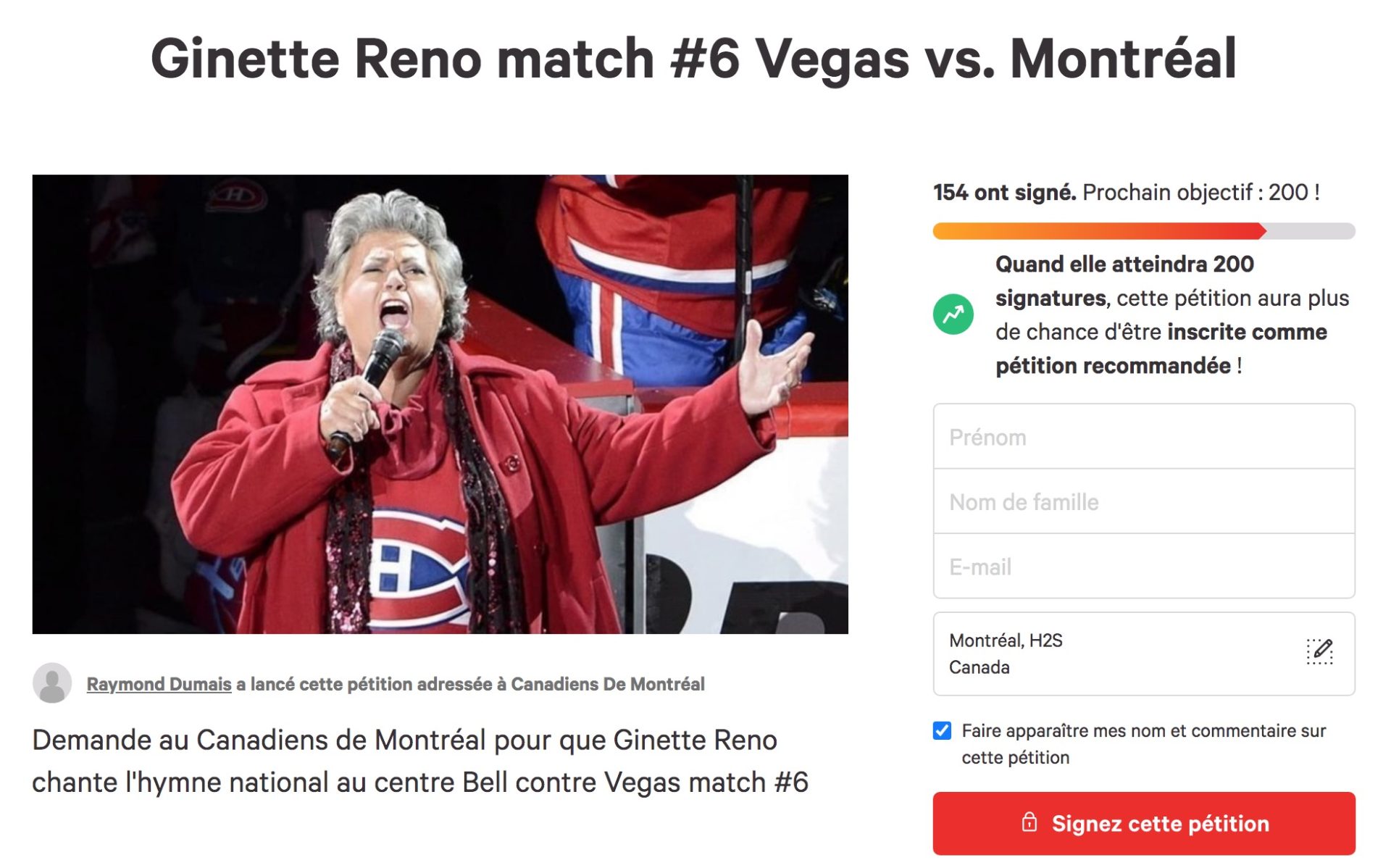Focus the Nom de famille field
This screenshot has height=868, width=1391.
pyautogui.click(x=1143, y=501)
